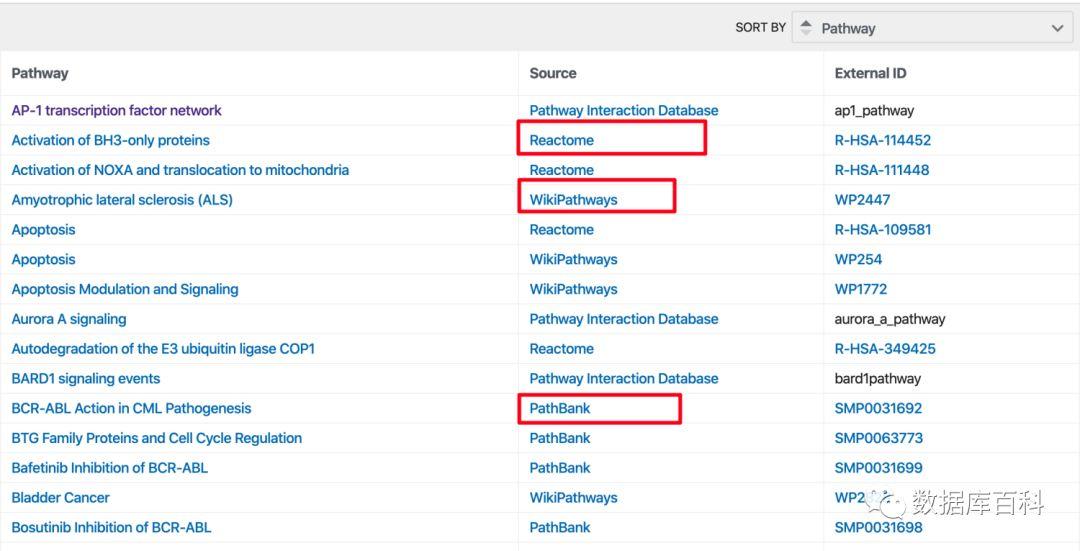
Task: Click the dropdown chevron in the sort box
Action: tap(1057, 28)
